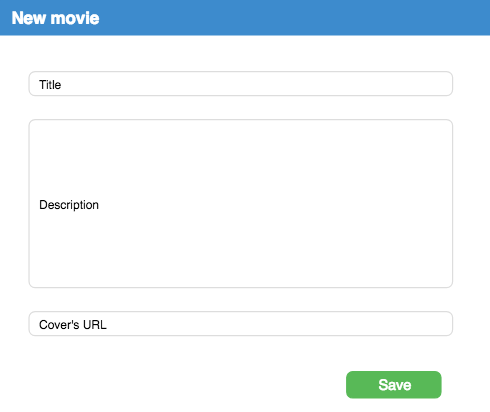The image size is (490, 412).
Task: Activate the cover URL text box
Action: (241, 324)
